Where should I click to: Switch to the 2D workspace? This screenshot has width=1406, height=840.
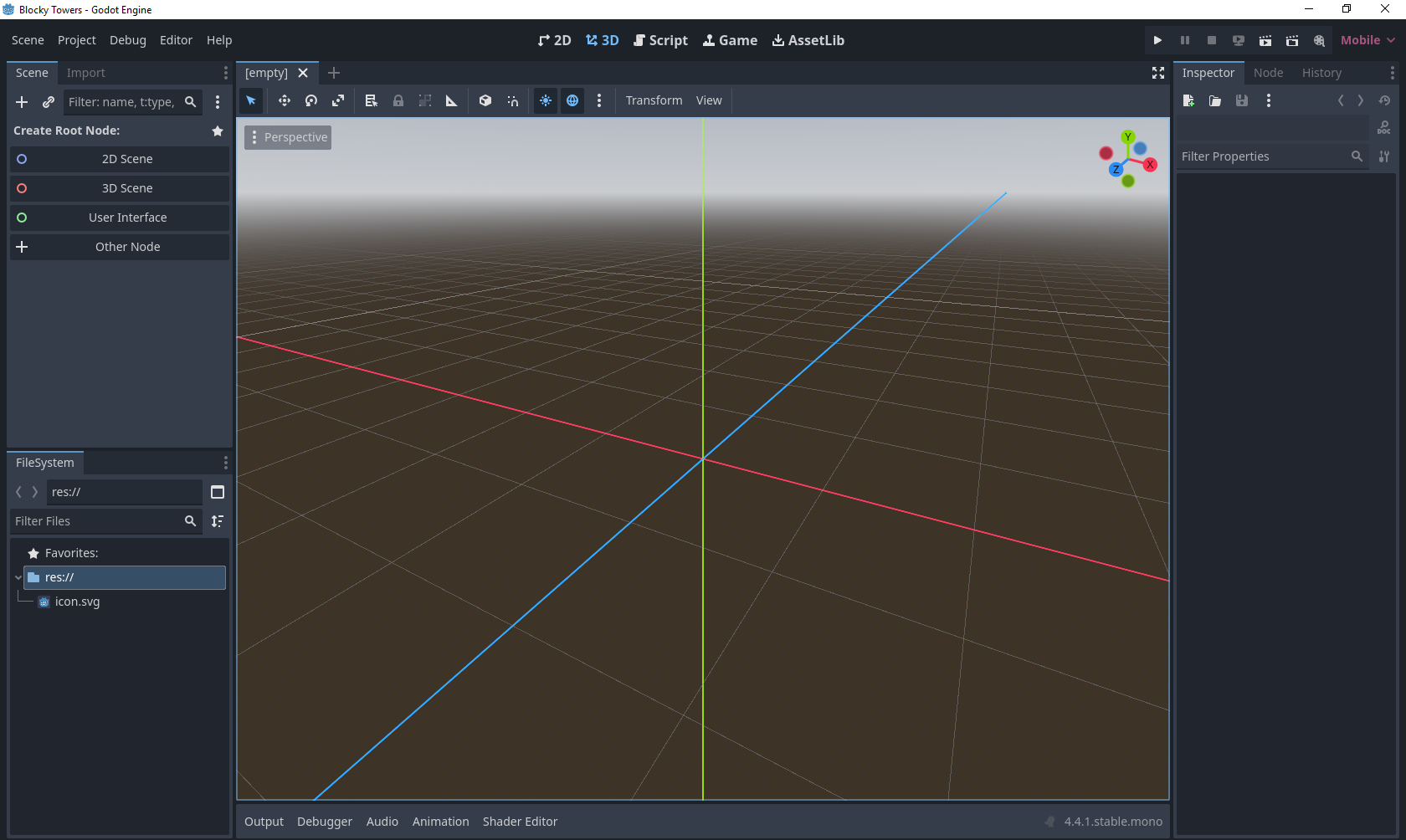554,40
